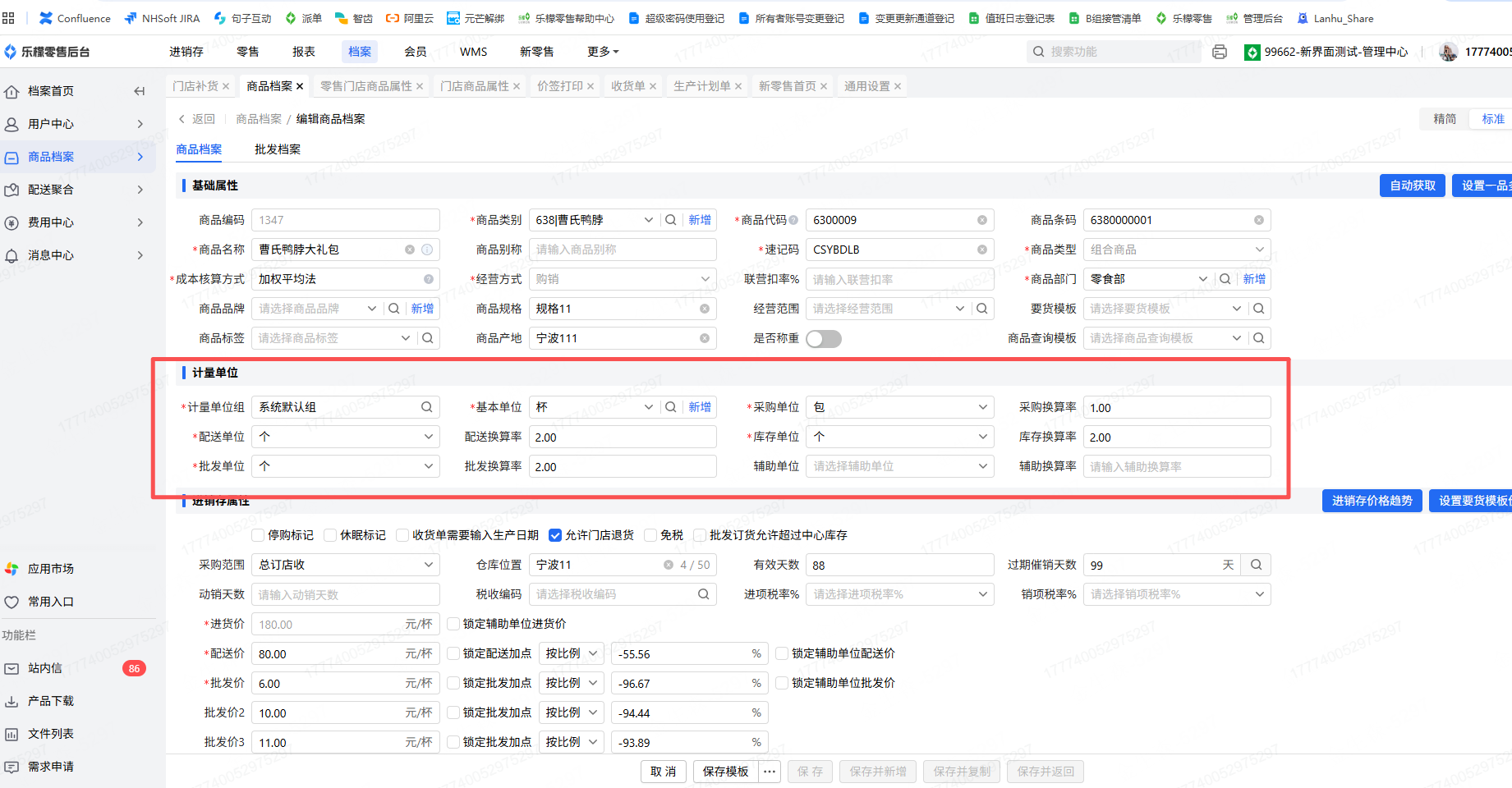Screen dimensions: 1512x788
Task: Check the 休眠标记 checkbox
Action: 331,535
